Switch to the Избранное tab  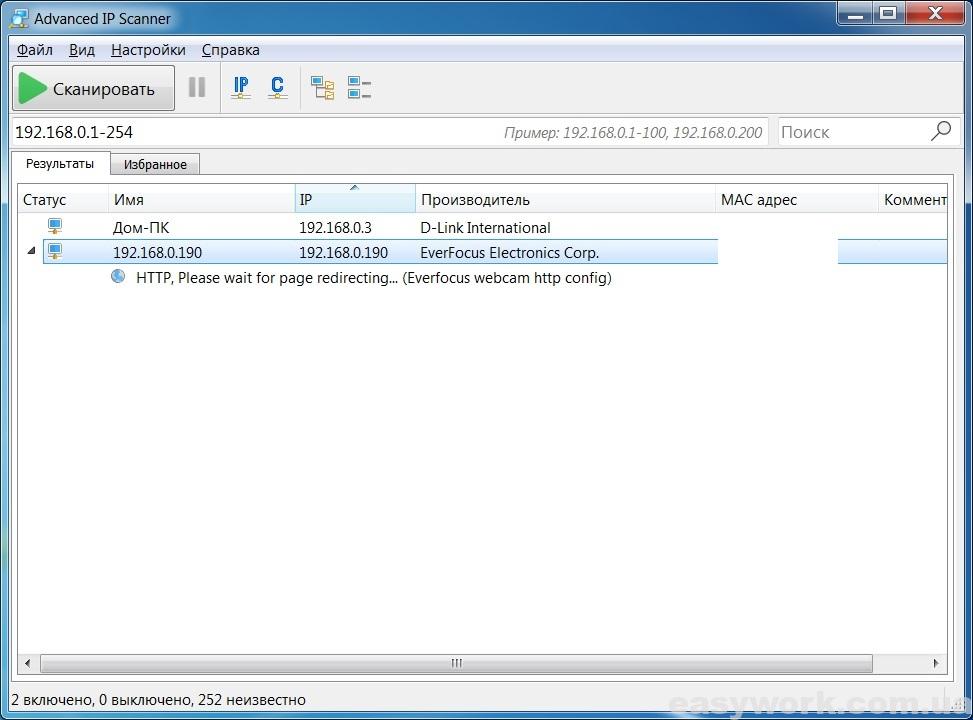155,164
